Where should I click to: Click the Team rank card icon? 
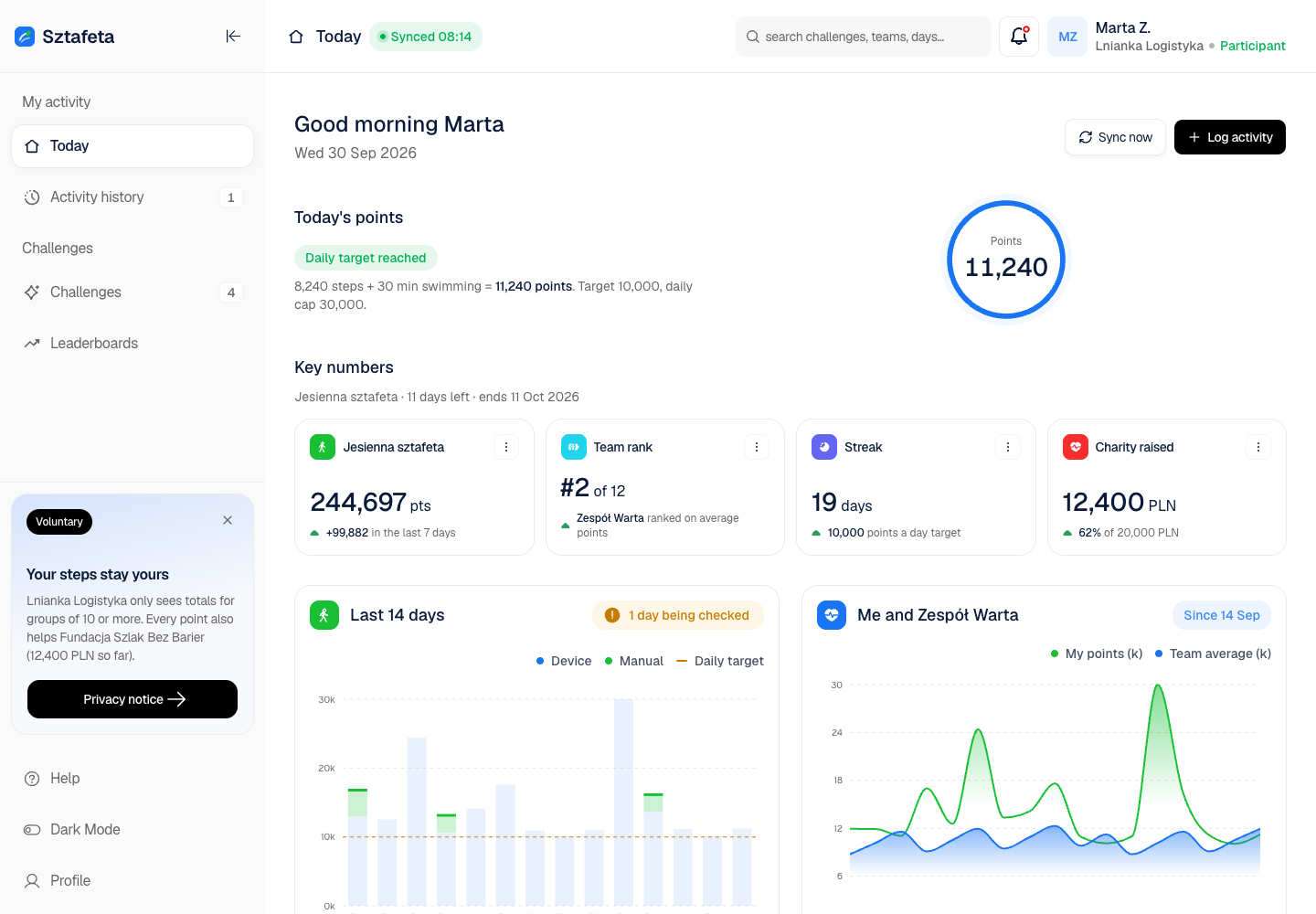574,447
